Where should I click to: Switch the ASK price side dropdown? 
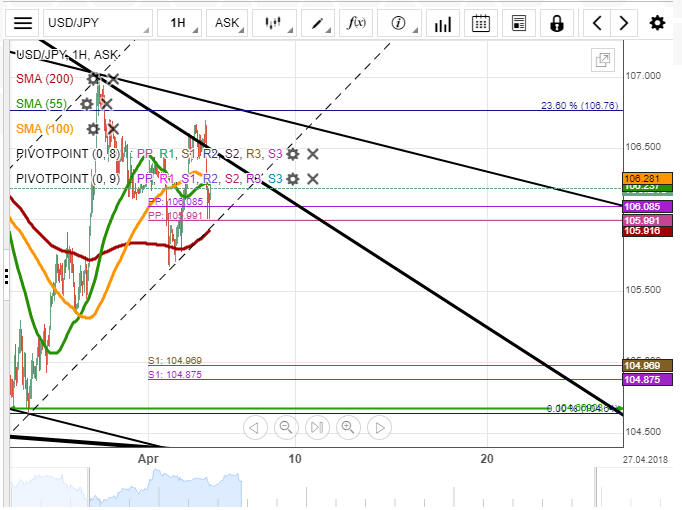coord(227,23)
